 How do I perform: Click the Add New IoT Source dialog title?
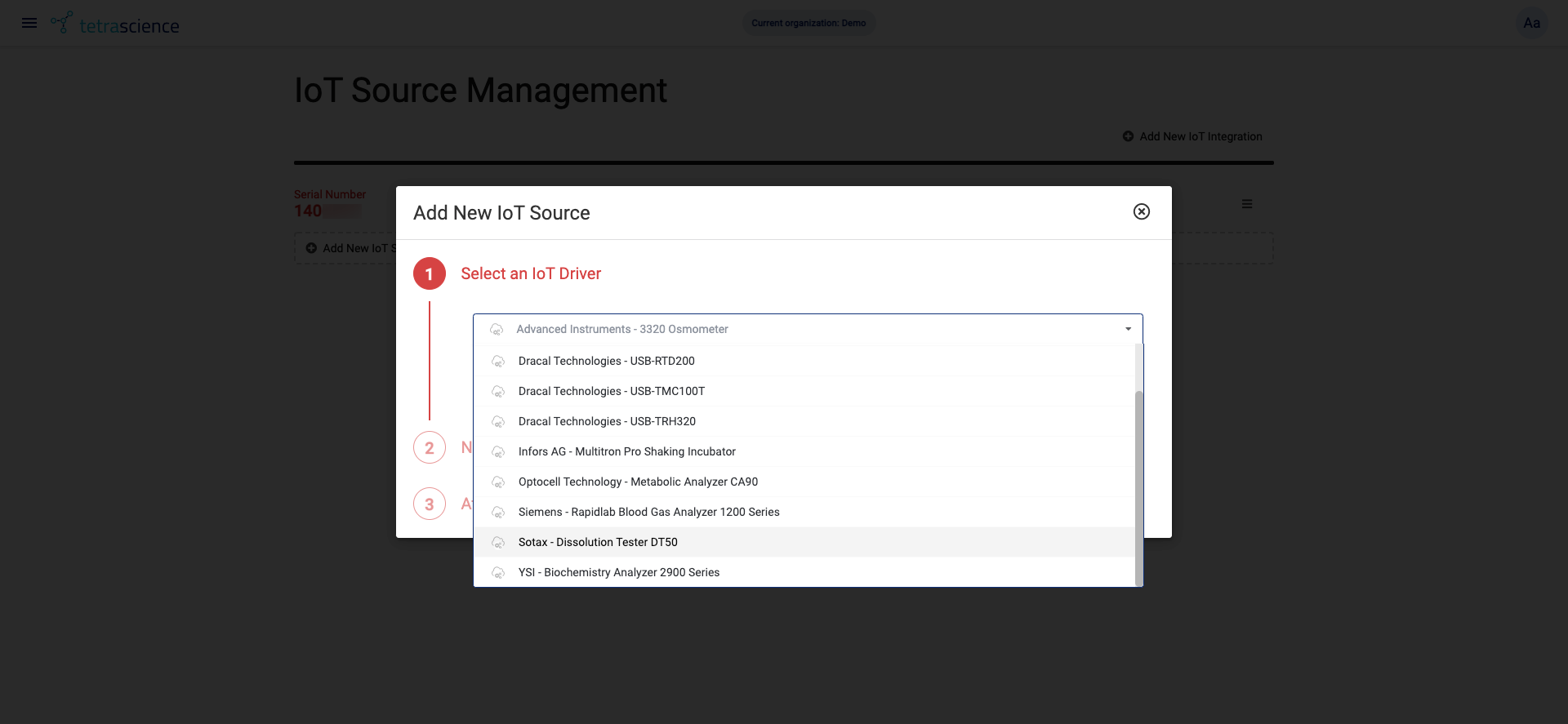click(501, 213)
